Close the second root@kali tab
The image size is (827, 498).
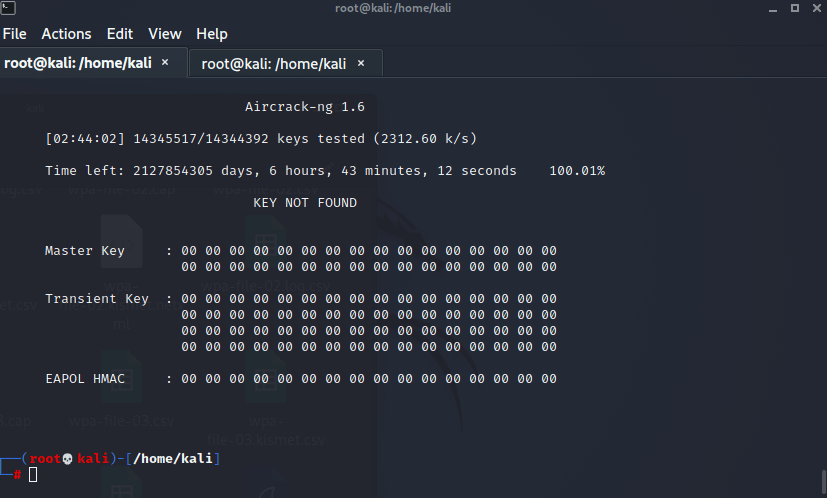point(361,63)
